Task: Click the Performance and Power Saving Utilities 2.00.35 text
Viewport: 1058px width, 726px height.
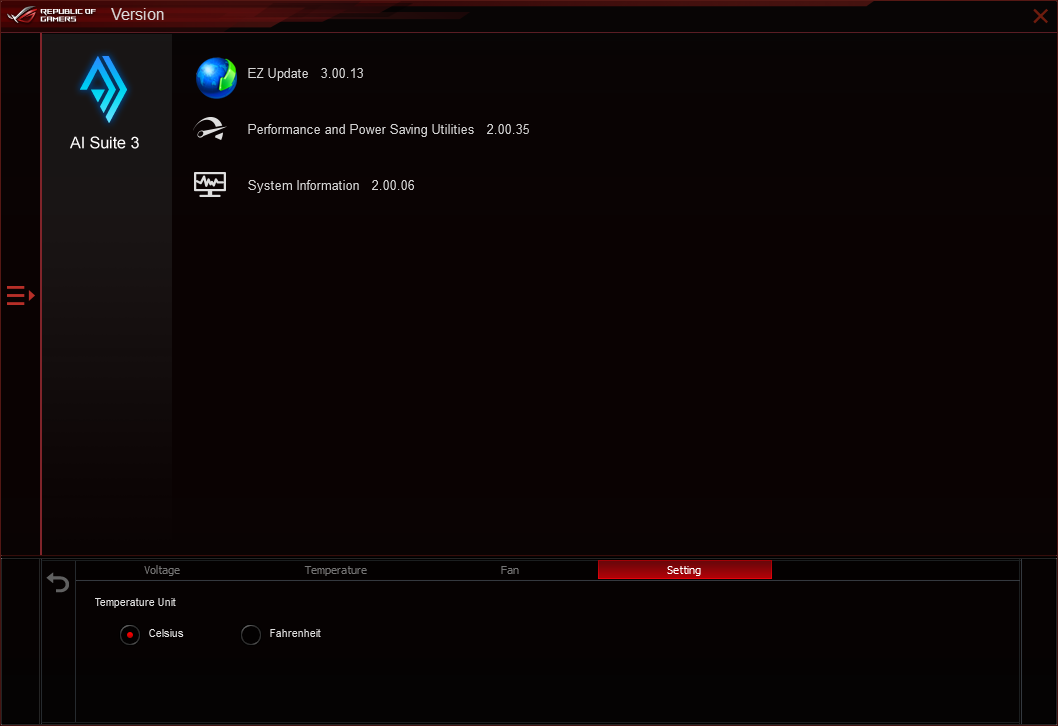Action: pos(389,130)
